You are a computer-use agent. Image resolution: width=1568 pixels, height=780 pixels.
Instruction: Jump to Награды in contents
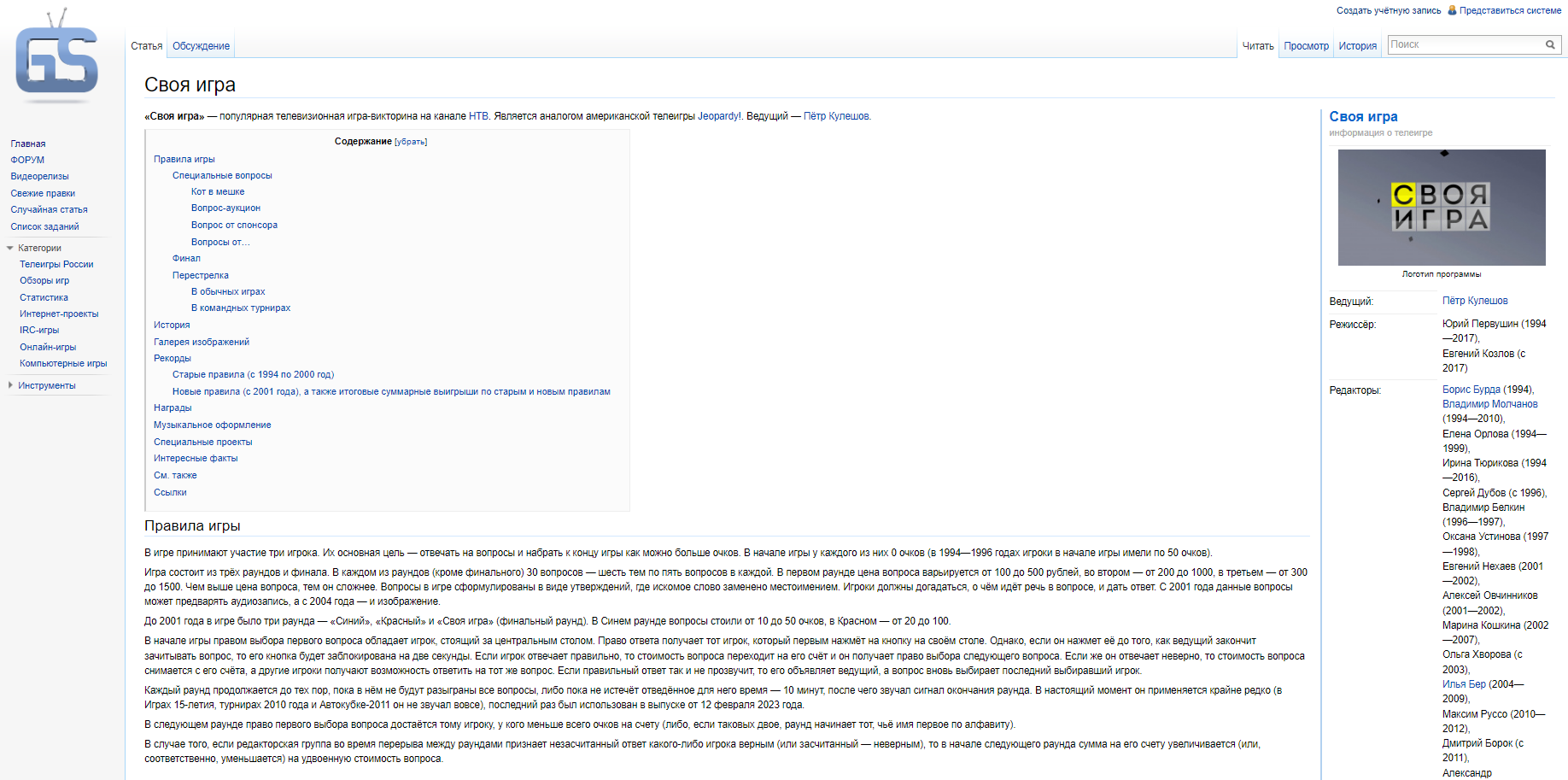[173, 408]
